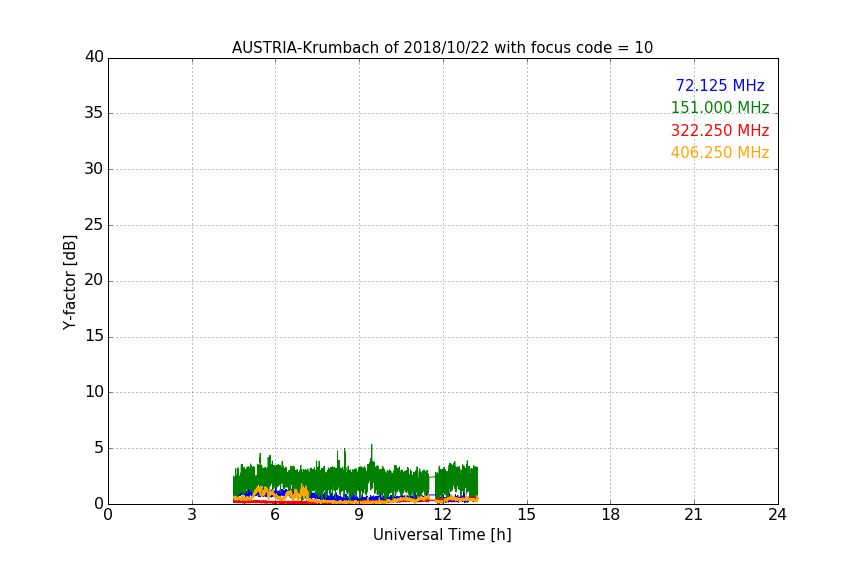Select the blue 72.125 MHz legend label
This screenshot has height=576, width=864.
click(720, 85)
